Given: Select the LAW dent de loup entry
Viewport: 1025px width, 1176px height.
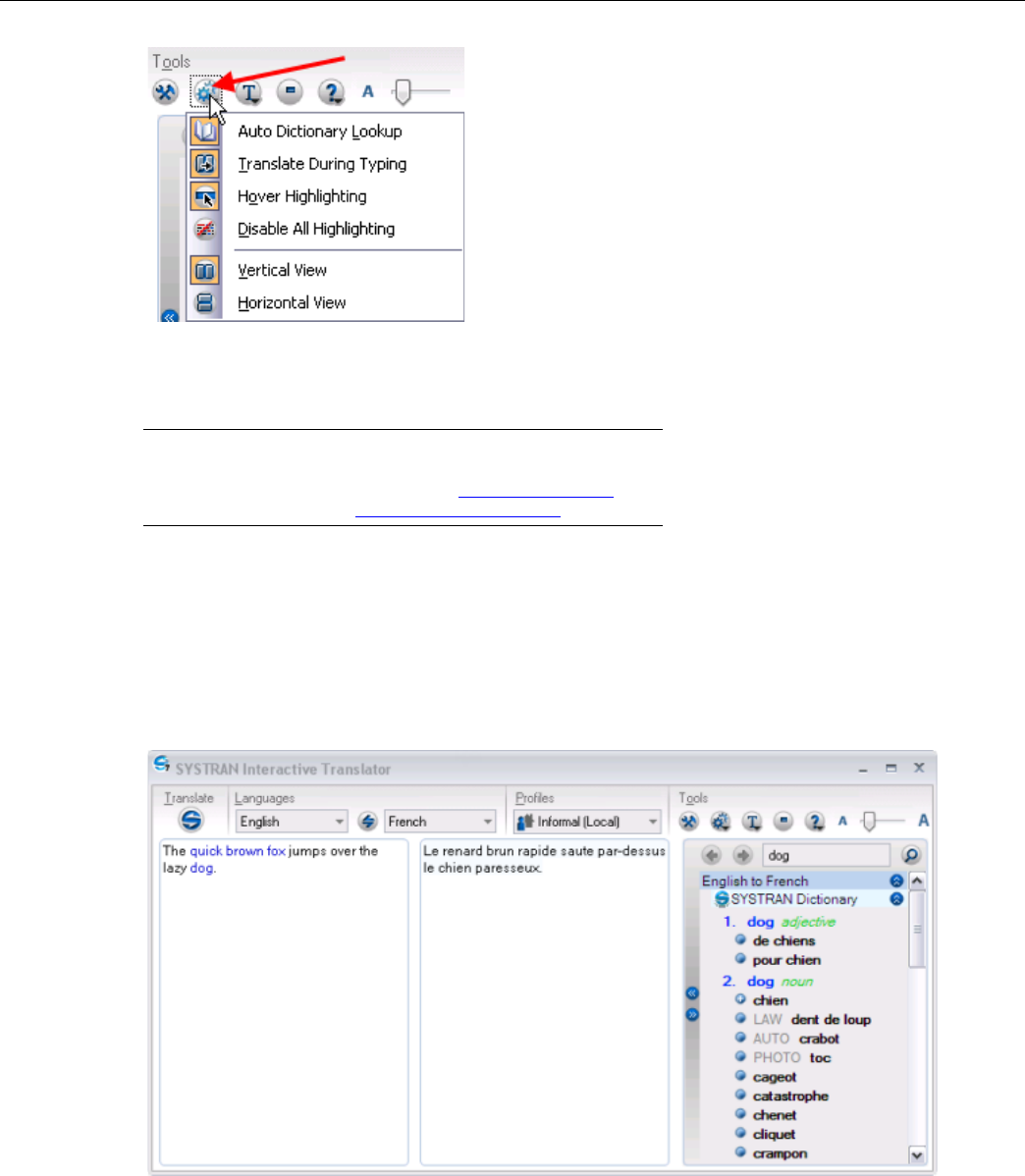Looking at the screenshot, I should point(812,1019).
